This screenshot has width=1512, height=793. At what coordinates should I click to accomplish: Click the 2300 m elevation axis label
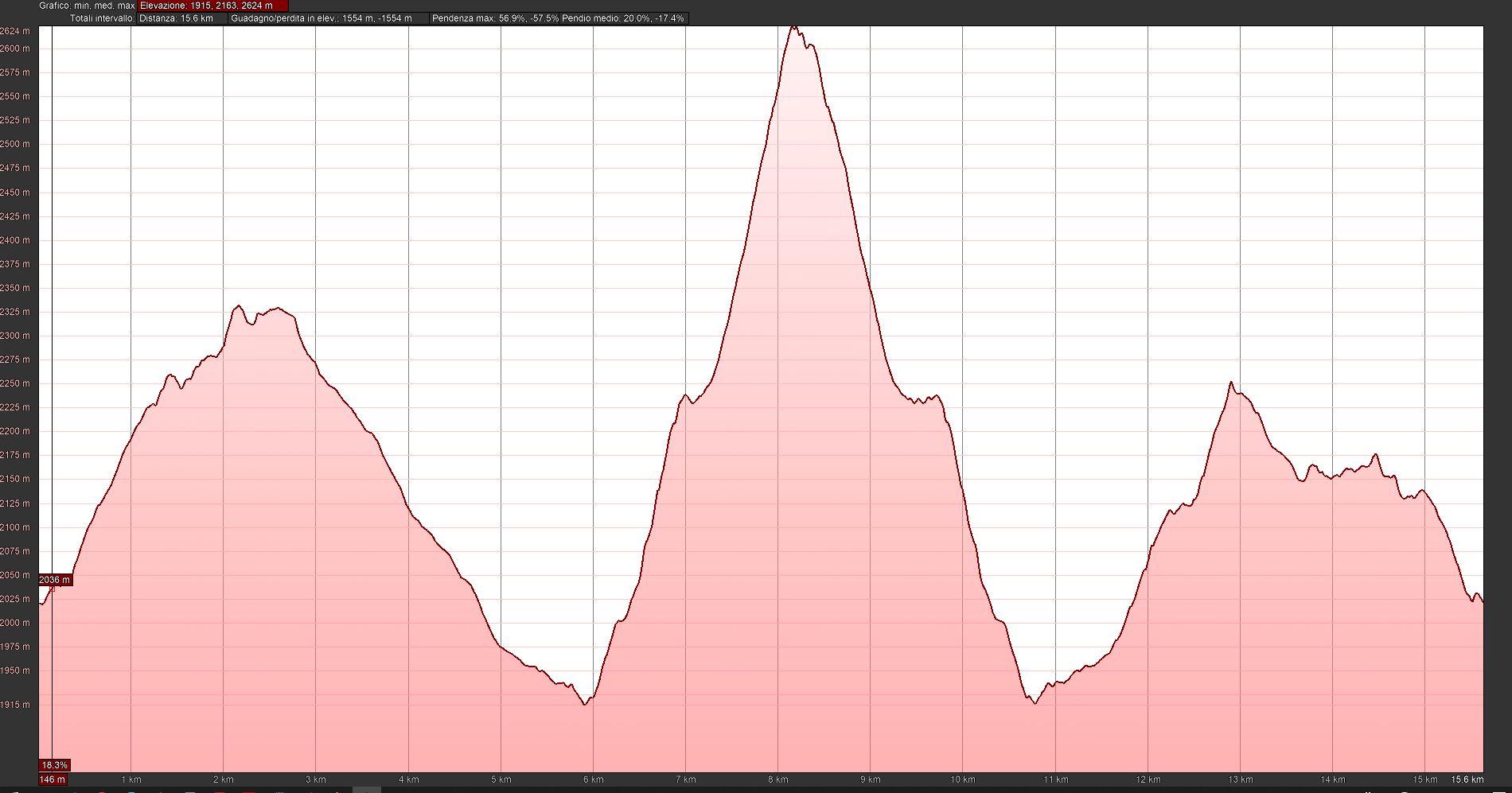(15, 336)
